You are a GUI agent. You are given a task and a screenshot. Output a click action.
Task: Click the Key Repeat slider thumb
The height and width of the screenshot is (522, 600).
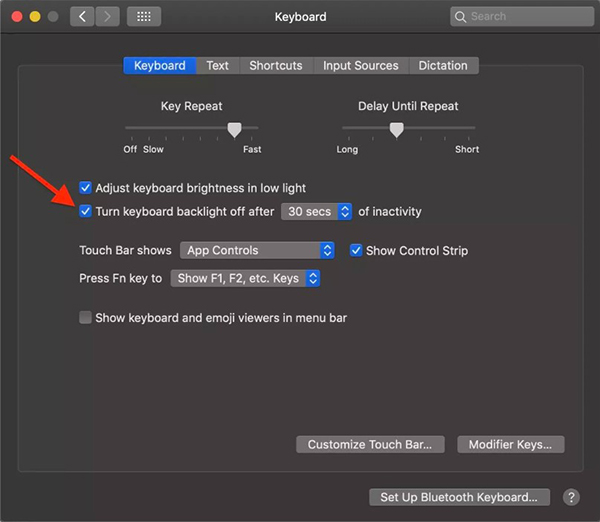click(234, 130)
